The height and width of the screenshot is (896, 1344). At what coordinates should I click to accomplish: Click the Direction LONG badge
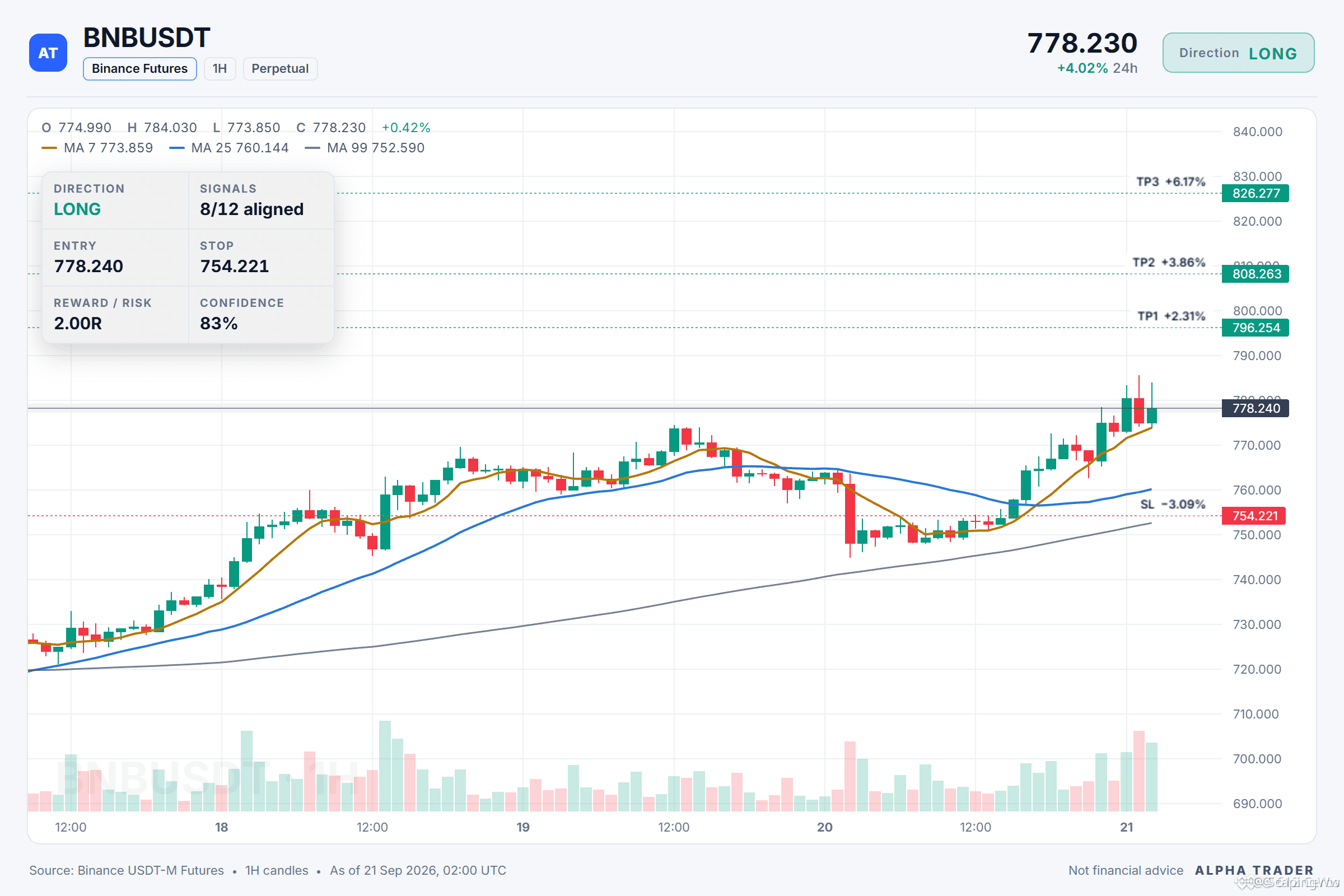tap(1238, 53)
